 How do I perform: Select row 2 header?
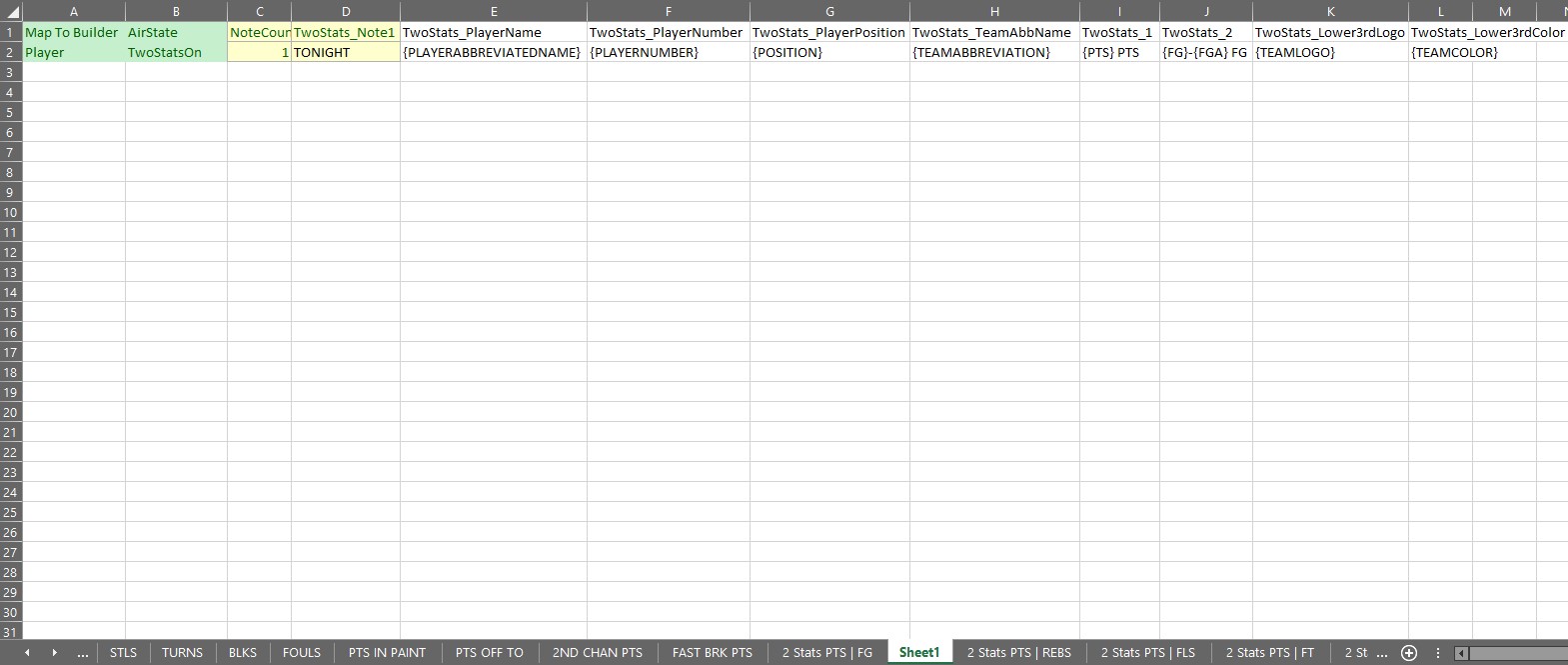pyautogui.click(x=11, y=52)
